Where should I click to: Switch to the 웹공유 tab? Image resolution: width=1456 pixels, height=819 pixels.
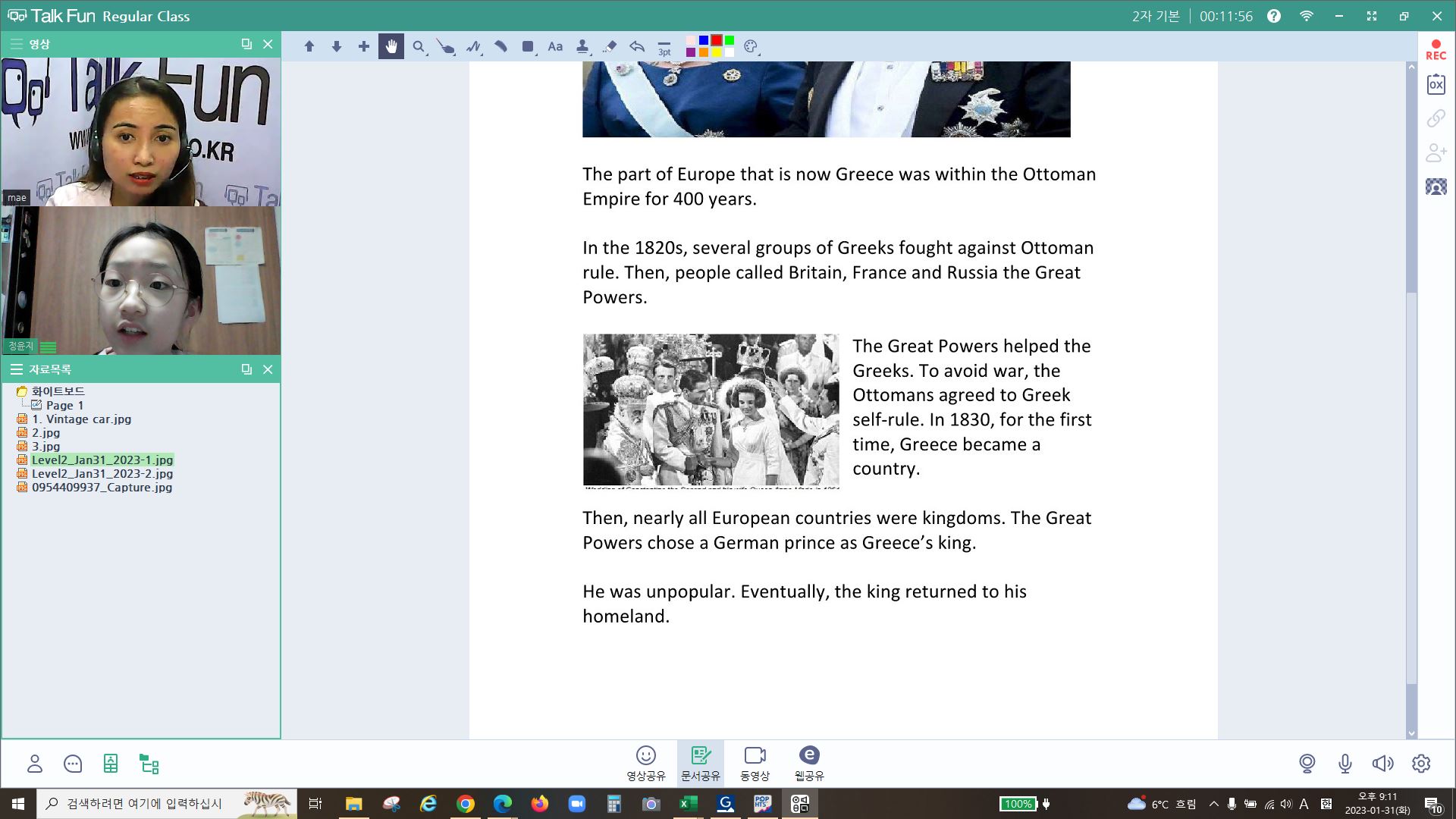[809, 763]
